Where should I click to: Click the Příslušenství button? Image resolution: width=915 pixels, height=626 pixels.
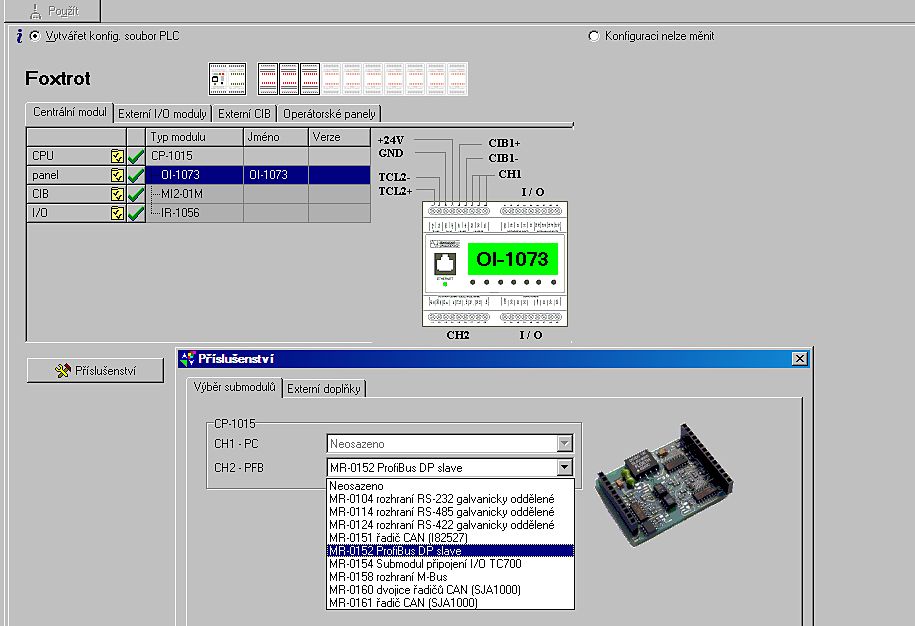[95, 371]
